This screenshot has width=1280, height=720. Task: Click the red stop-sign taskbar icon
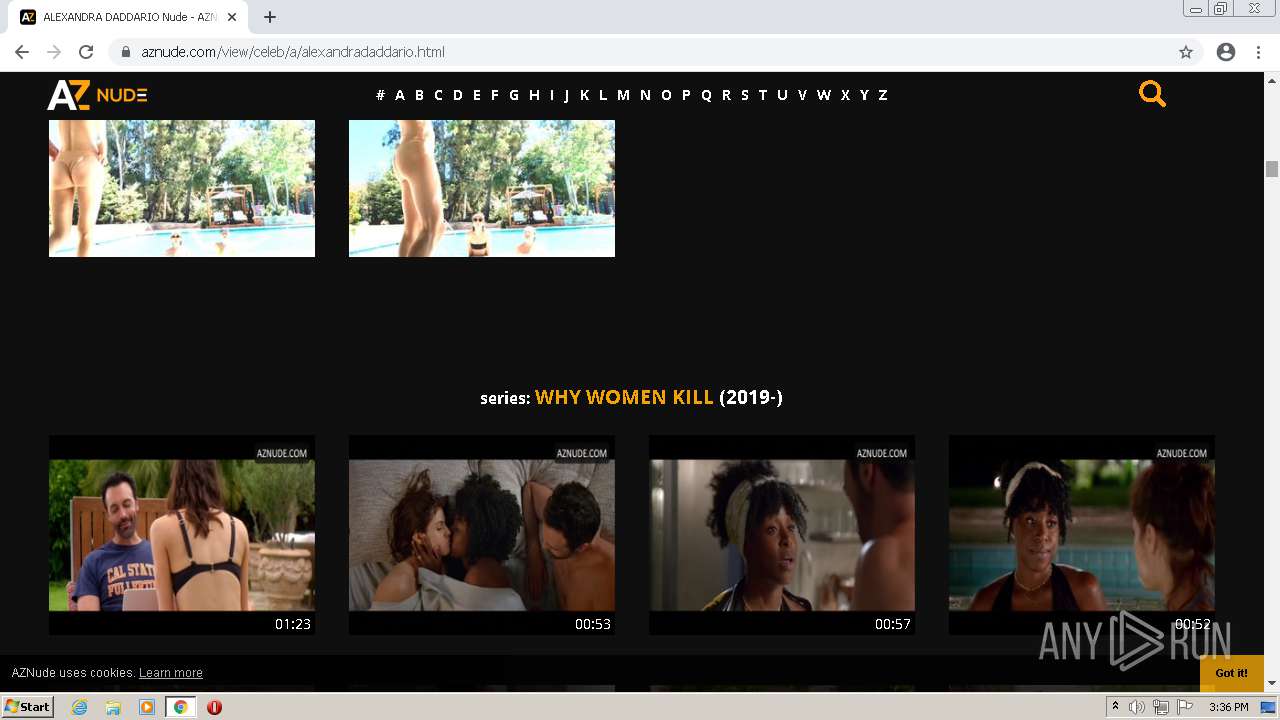tap(214, 707)
